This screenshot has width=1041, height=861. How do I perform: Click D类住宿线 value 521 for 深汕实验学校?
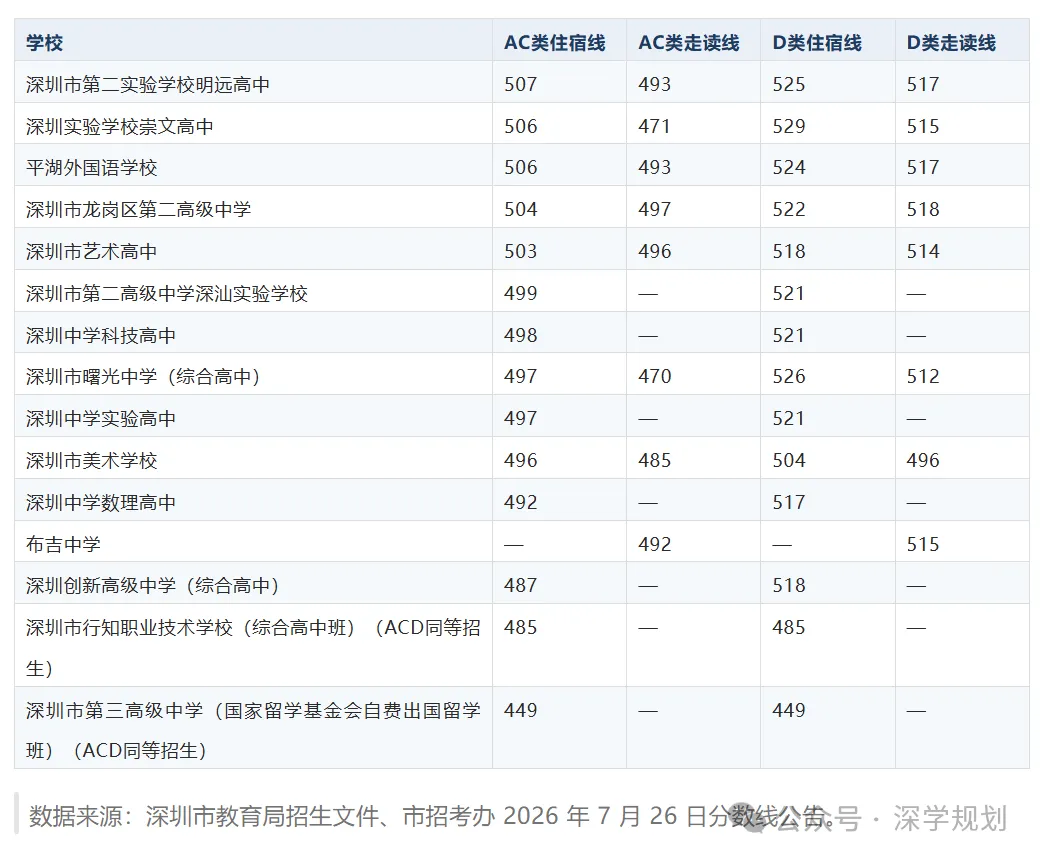(789, 293)
